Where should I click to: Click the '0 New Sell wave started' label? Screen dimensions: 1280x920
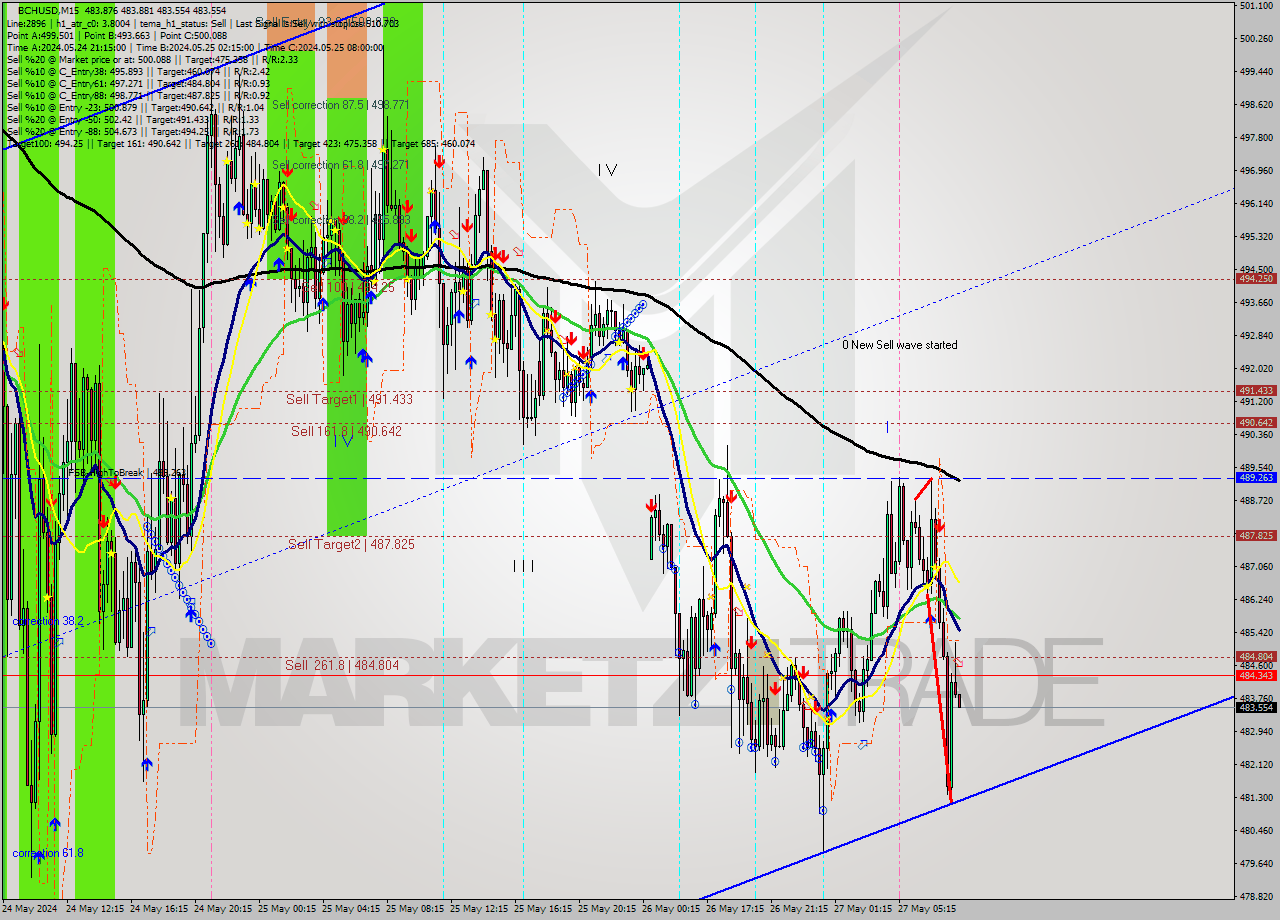click(899, 345)
